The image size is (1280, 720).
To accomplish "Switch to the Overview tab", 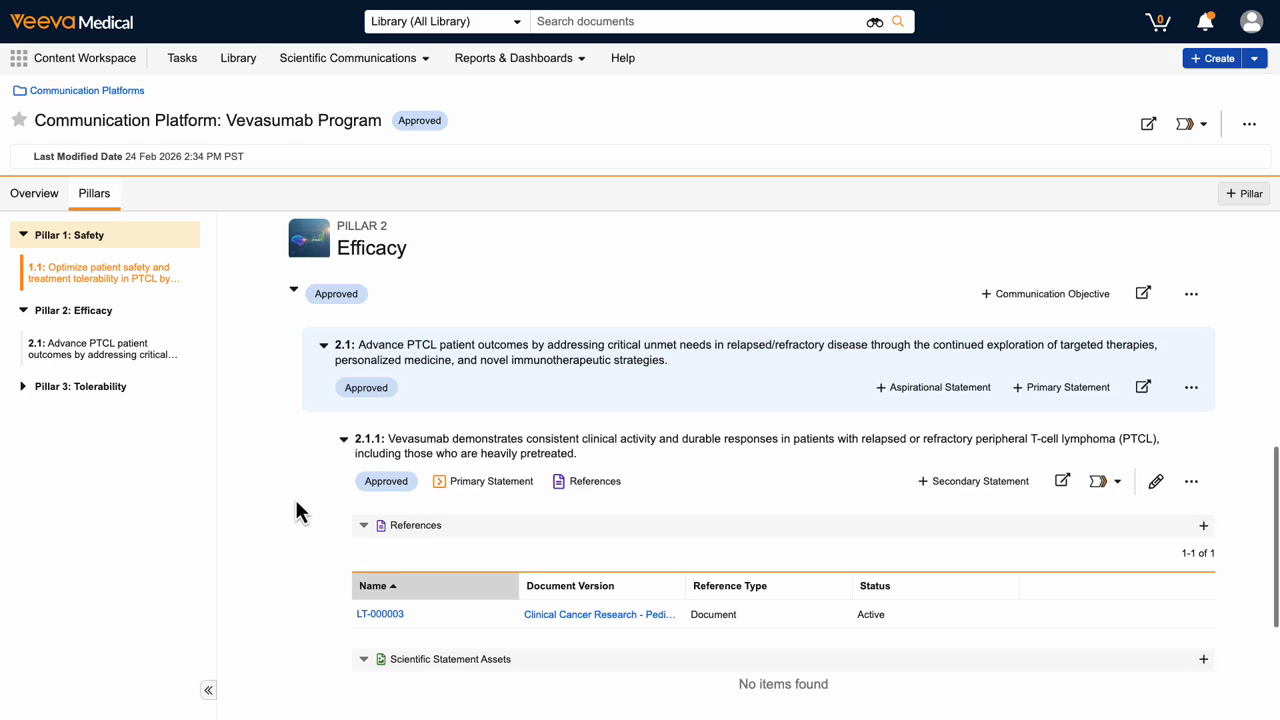I will (x=34, y=193).
